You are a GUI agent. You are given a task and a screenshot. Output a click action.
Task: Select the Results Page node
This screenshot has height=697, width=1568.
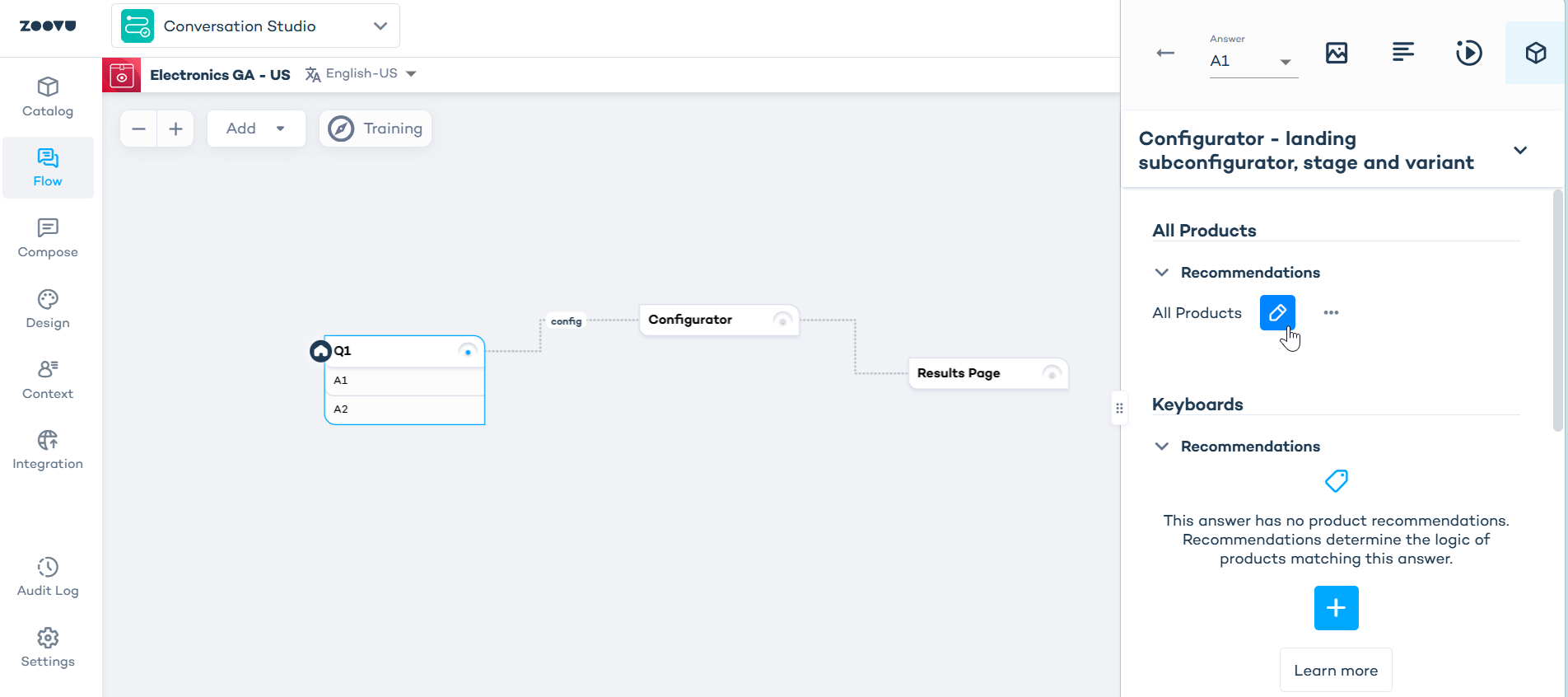pyautogui.click(x=987, y=373)
